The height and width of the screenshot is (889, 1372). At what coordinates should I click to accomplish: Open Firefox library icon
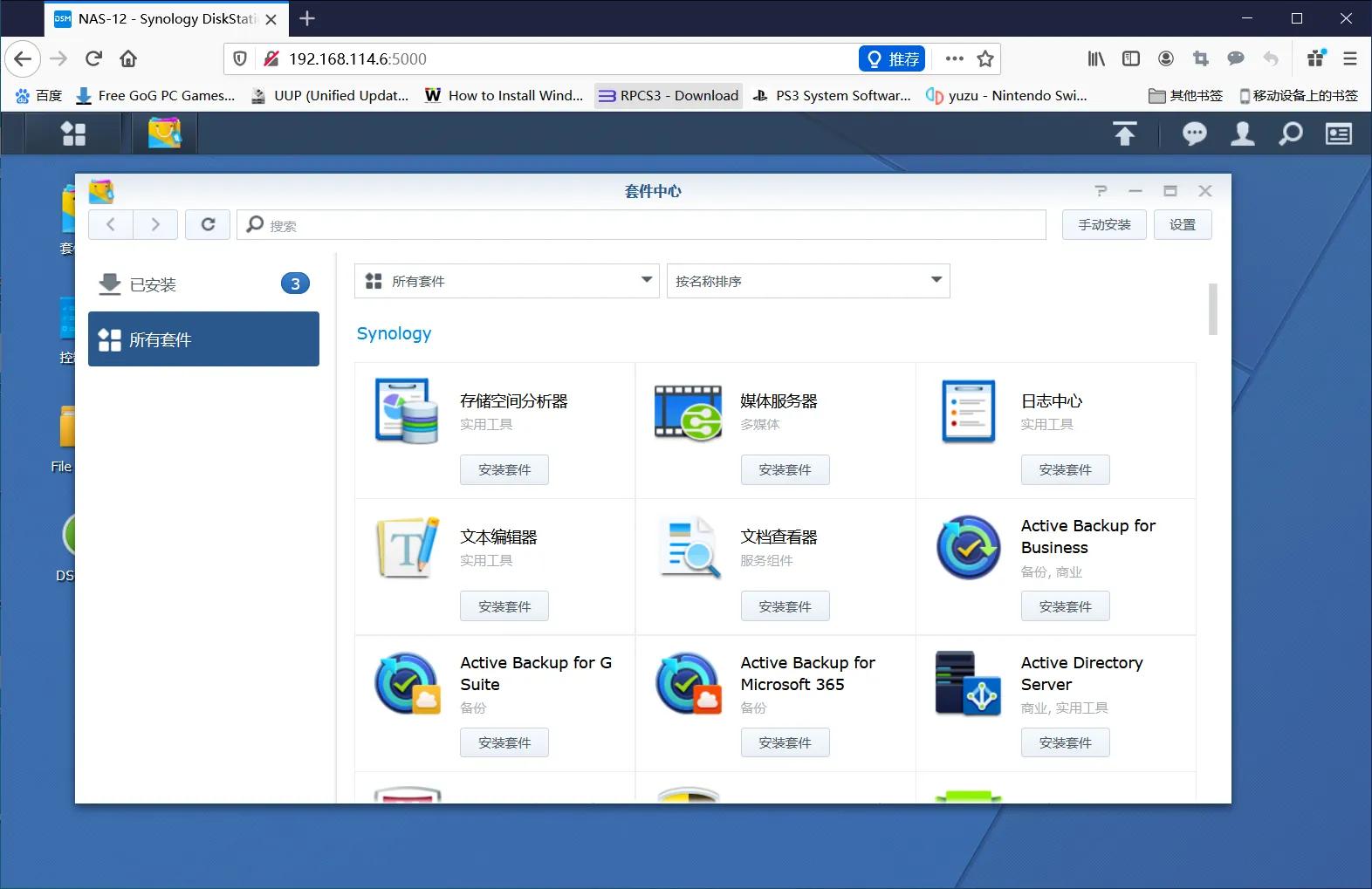coord(1096,58)
